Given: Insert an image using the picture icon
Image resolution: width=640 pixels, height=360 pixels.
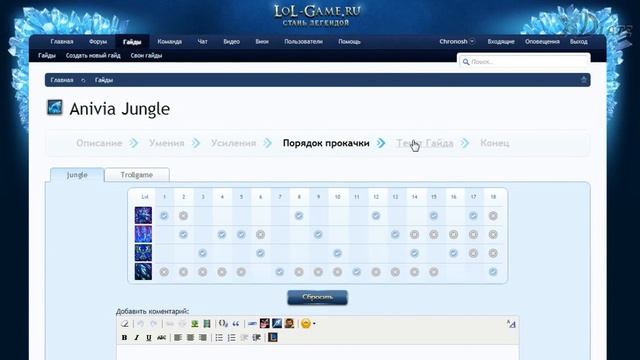Looking at the screenshot, I should point(195,324).
